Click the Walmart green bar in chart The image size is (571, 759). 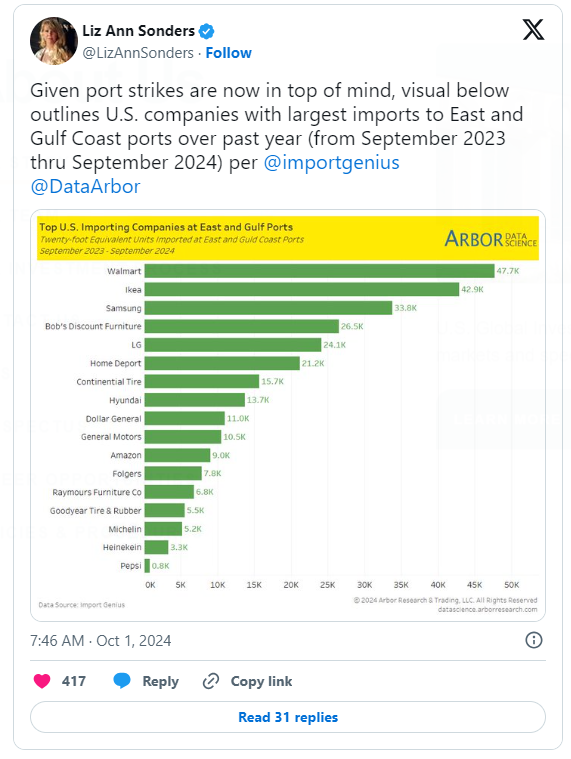(319, 271)
